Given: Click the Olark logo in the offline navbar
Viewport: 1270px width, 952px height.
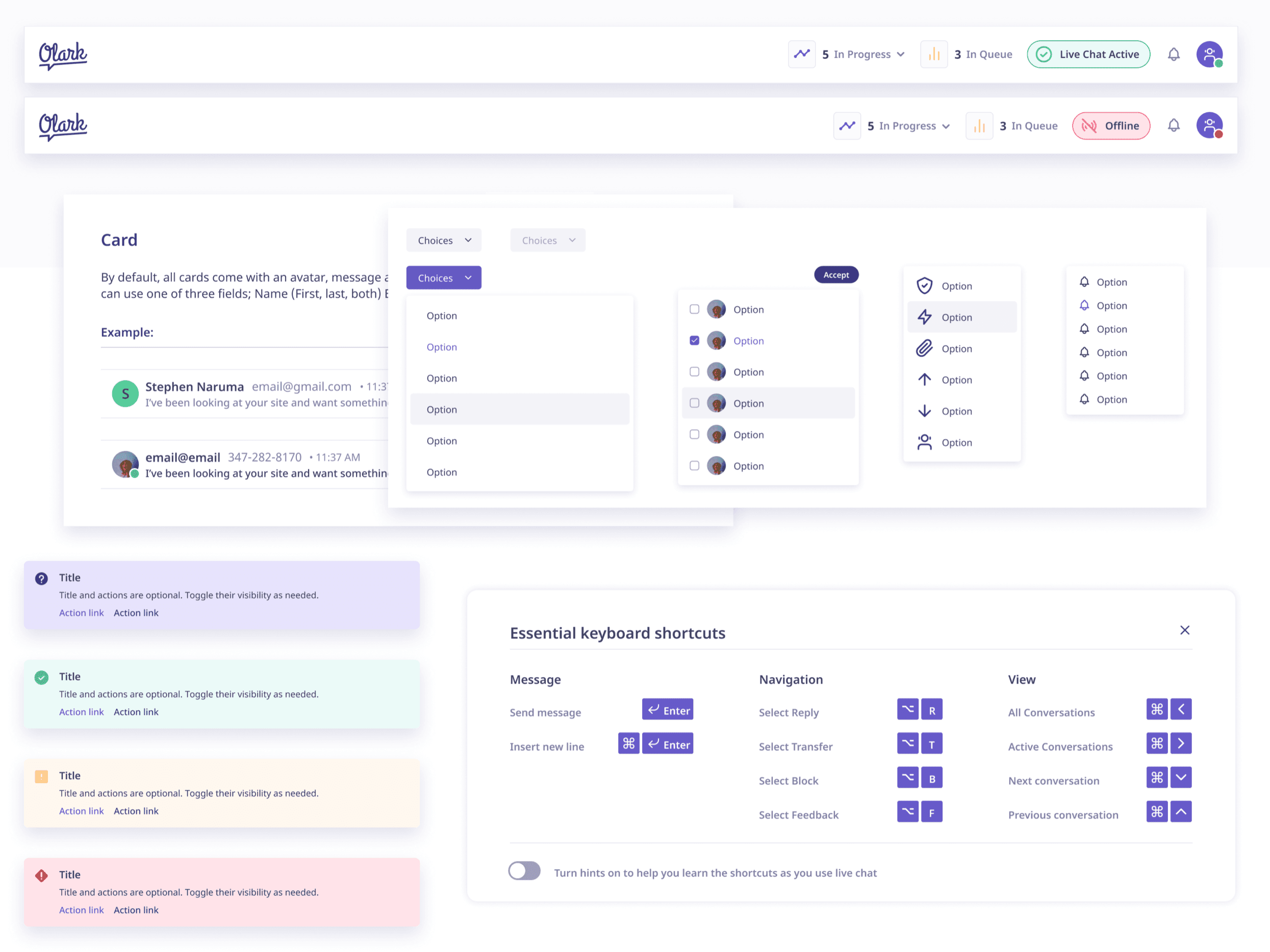Looking at the screenshot, I should point(63,126).
